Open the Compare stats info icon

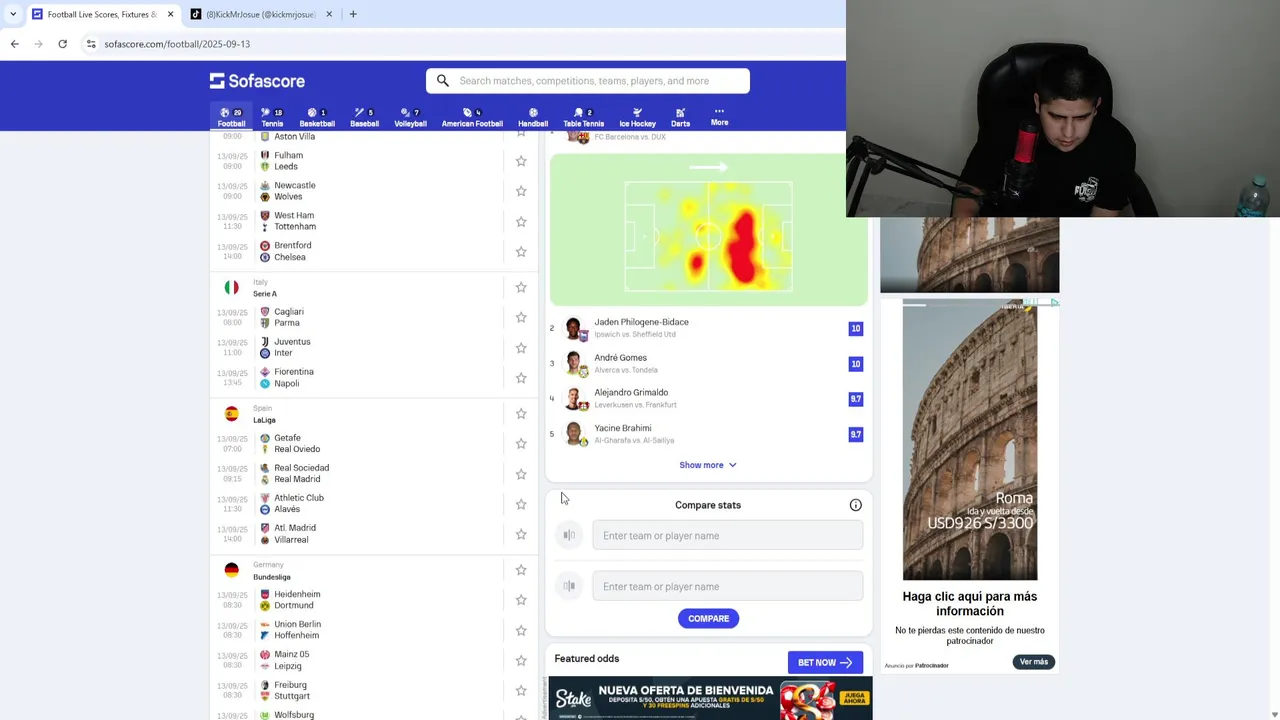(x=855, y=505)
